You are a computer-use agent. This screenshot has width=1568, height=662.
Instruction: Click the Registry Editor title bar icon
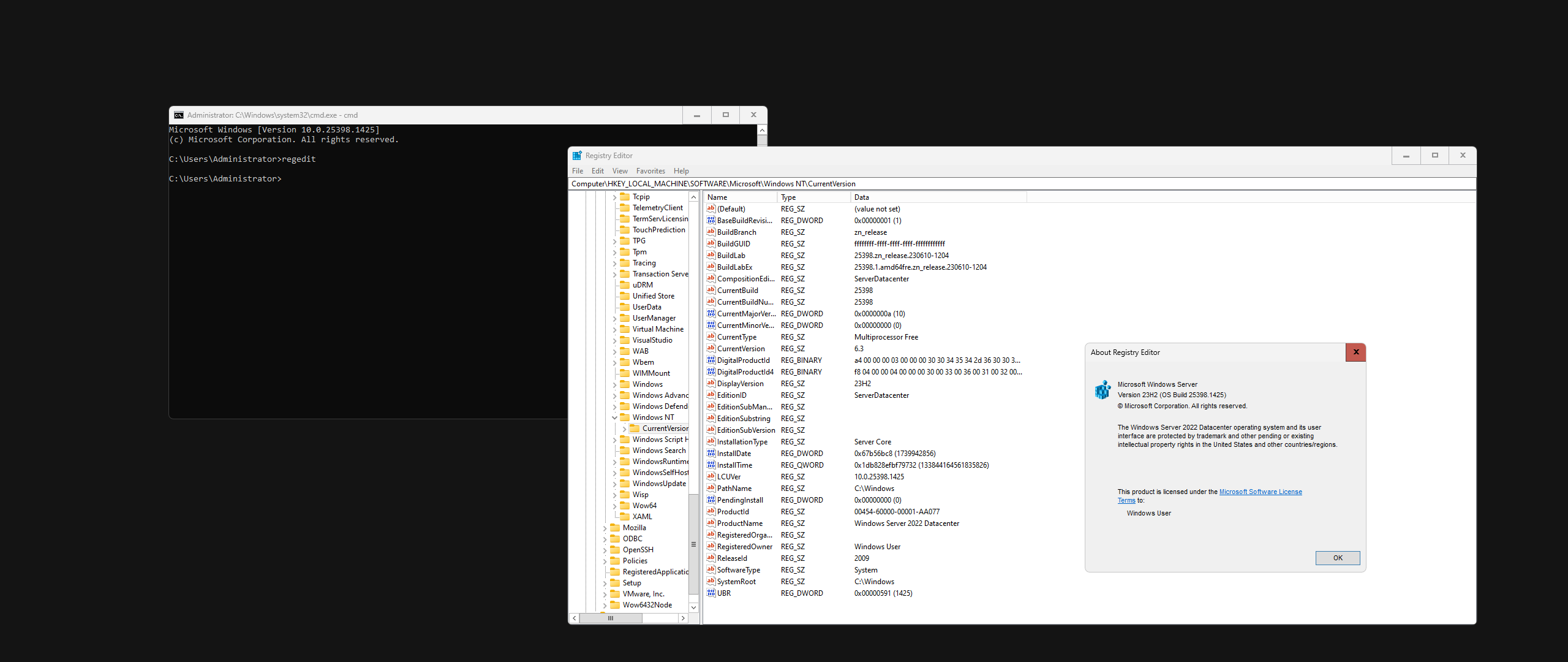[577, 156]
